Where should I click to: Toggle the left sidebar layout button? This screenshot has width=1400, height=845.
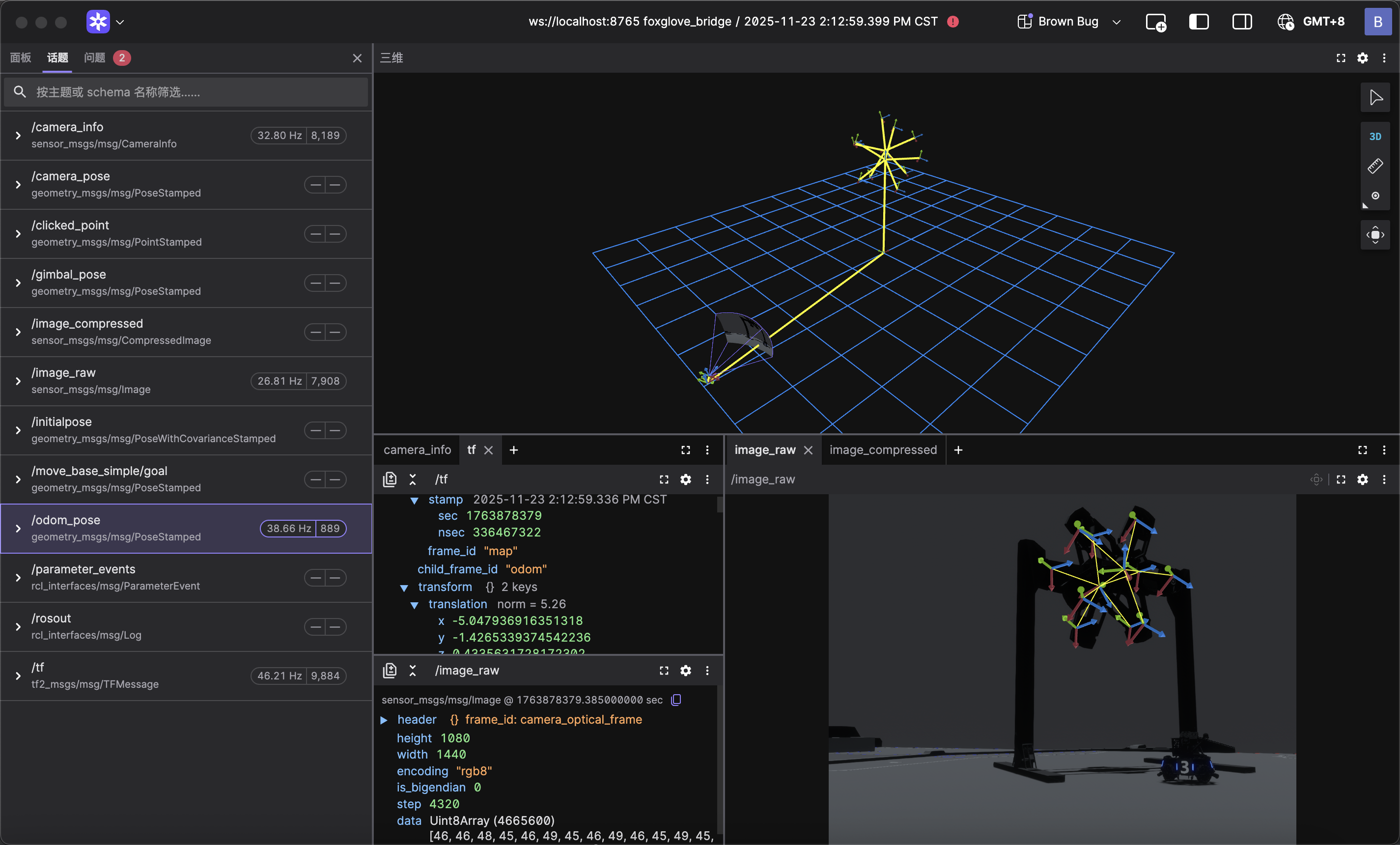pyautogui.click(x=1199, y=22)
